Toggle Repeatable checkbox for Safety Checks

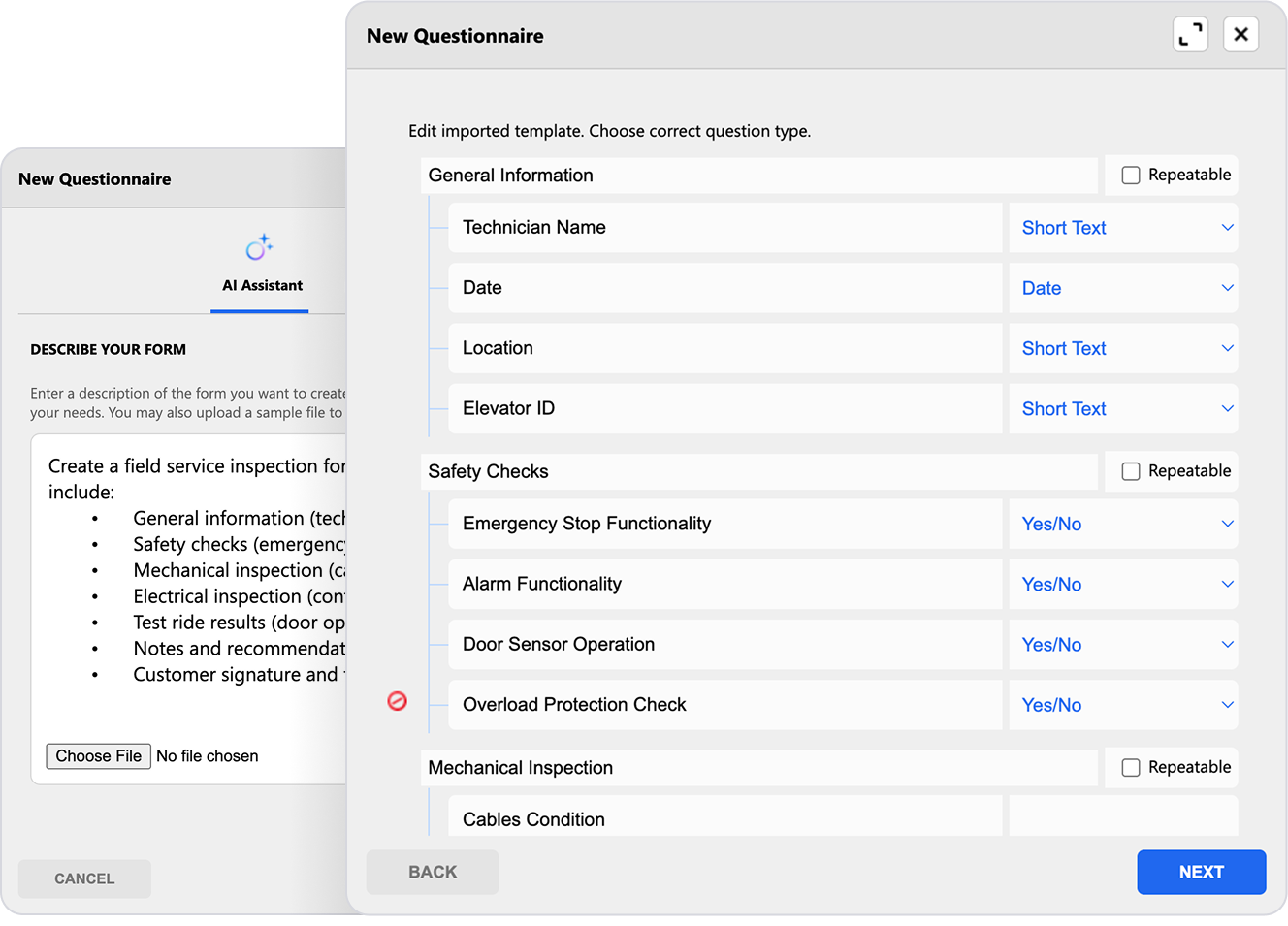(1131, 471)
